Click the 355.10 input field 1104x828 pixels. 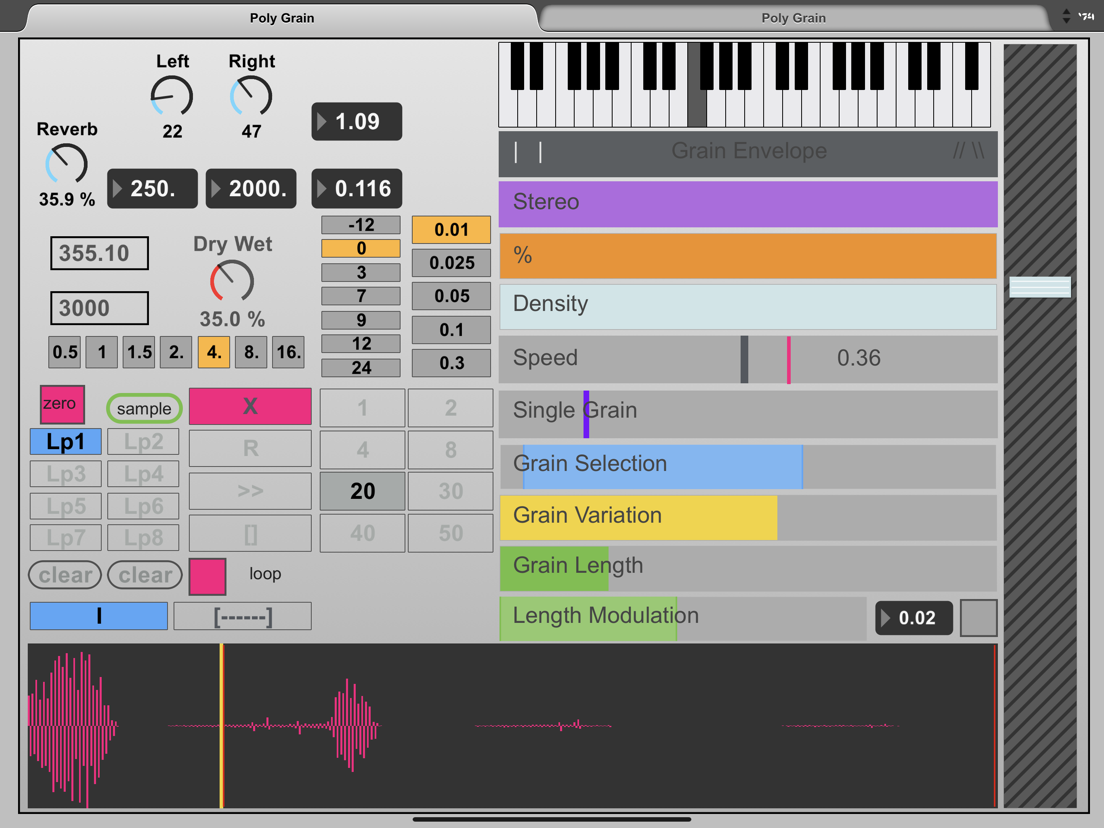99,253
